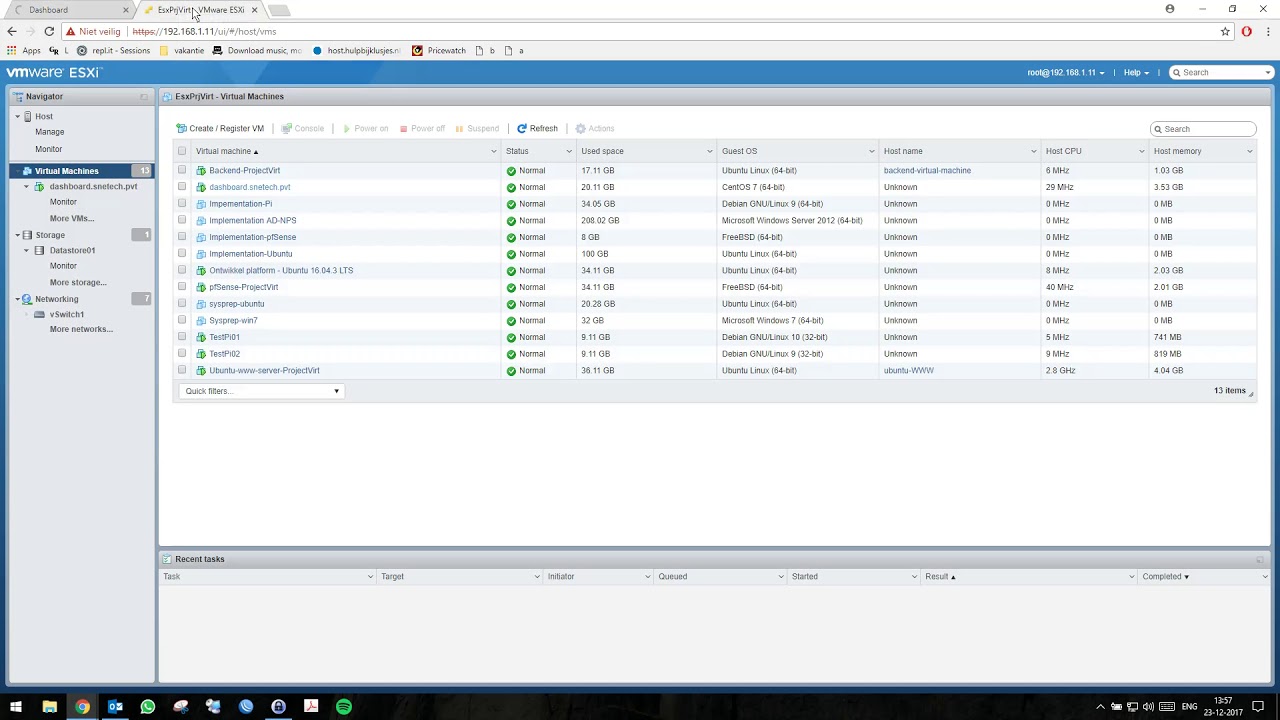Collapse the Host tree node
1280x720 pixels.
click(x=17, y=117)
